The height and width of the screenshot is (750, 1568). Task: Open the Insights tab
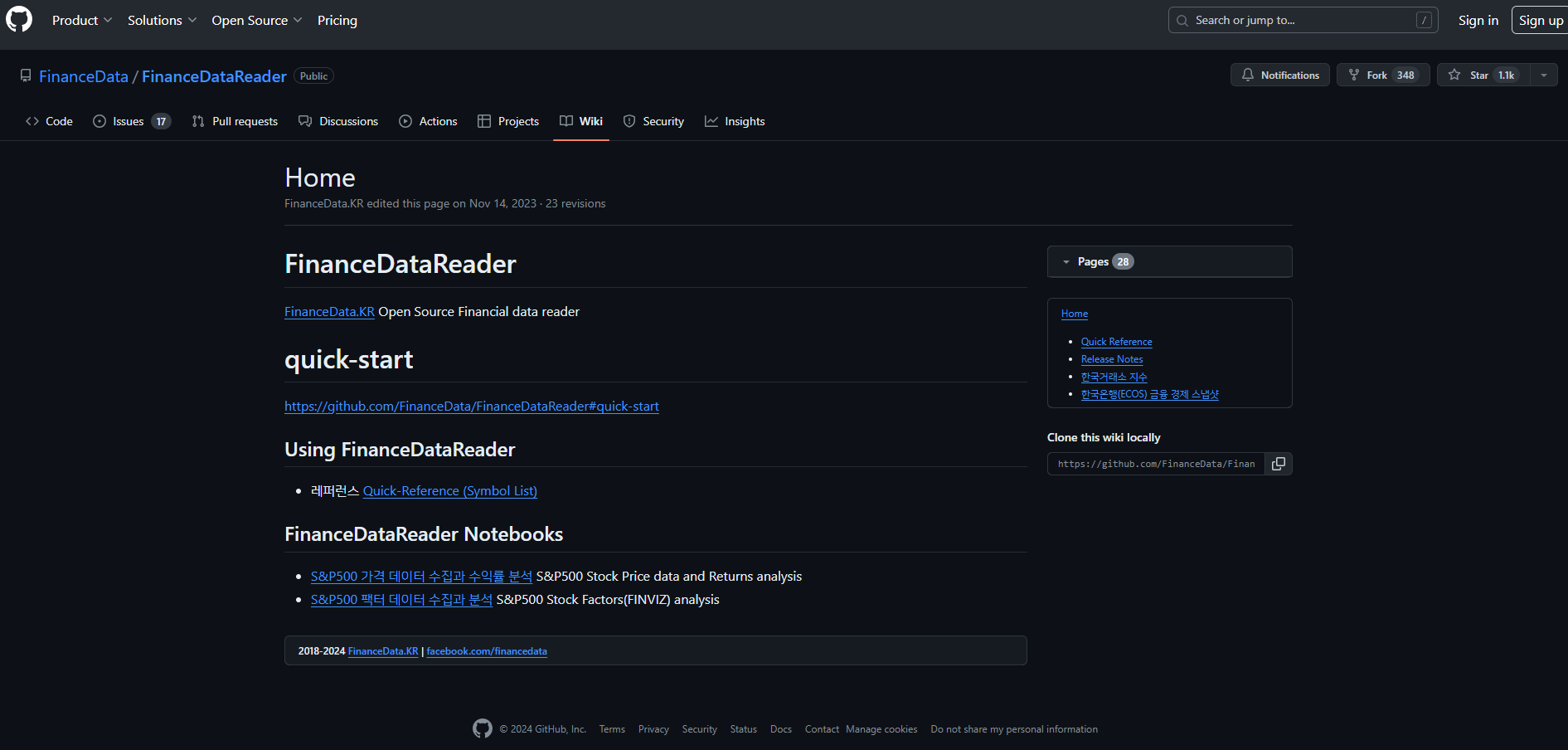click(x=735, y=121)
